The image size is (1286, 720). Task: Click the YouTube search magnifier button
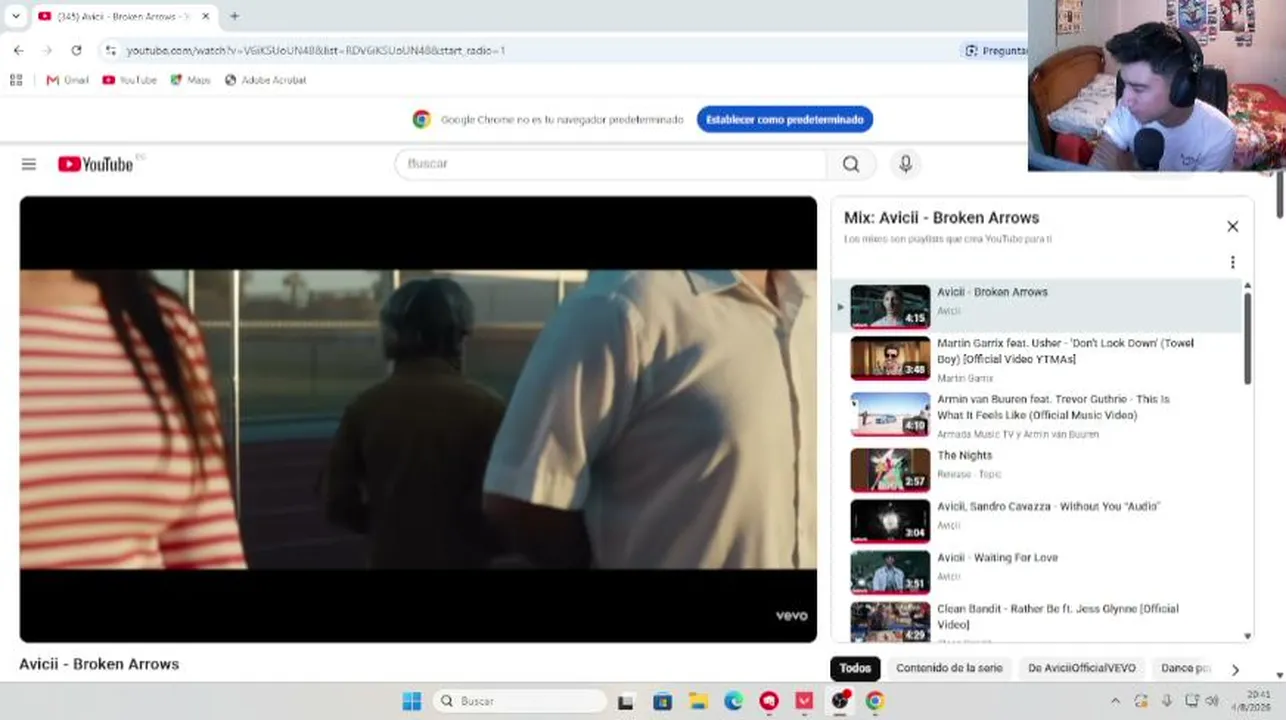pyautogui.click(x=851, y=164)
